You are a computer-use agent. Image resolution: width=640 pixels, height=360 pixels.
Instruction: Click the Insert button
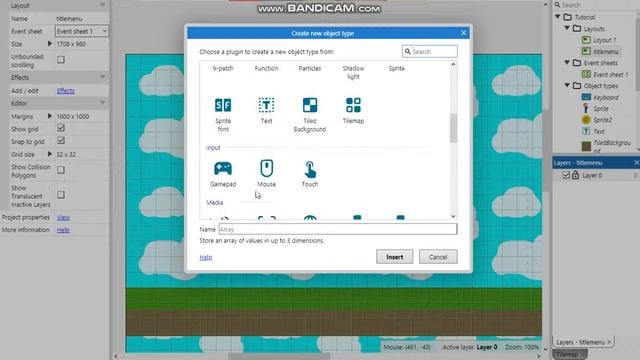[395, 257]
